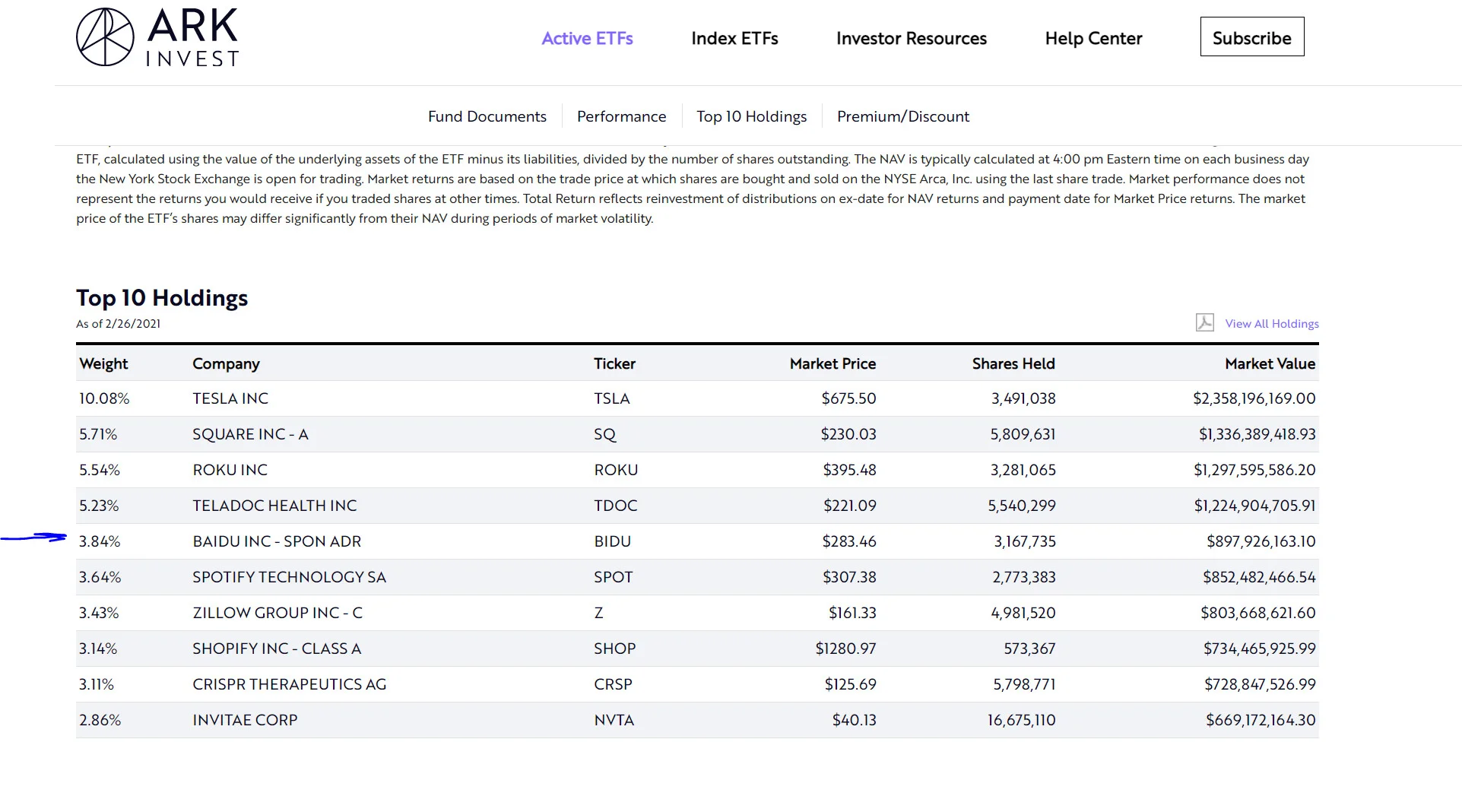Click the Subscribe button
The image size is (1462, 812).
(1252, 36)
